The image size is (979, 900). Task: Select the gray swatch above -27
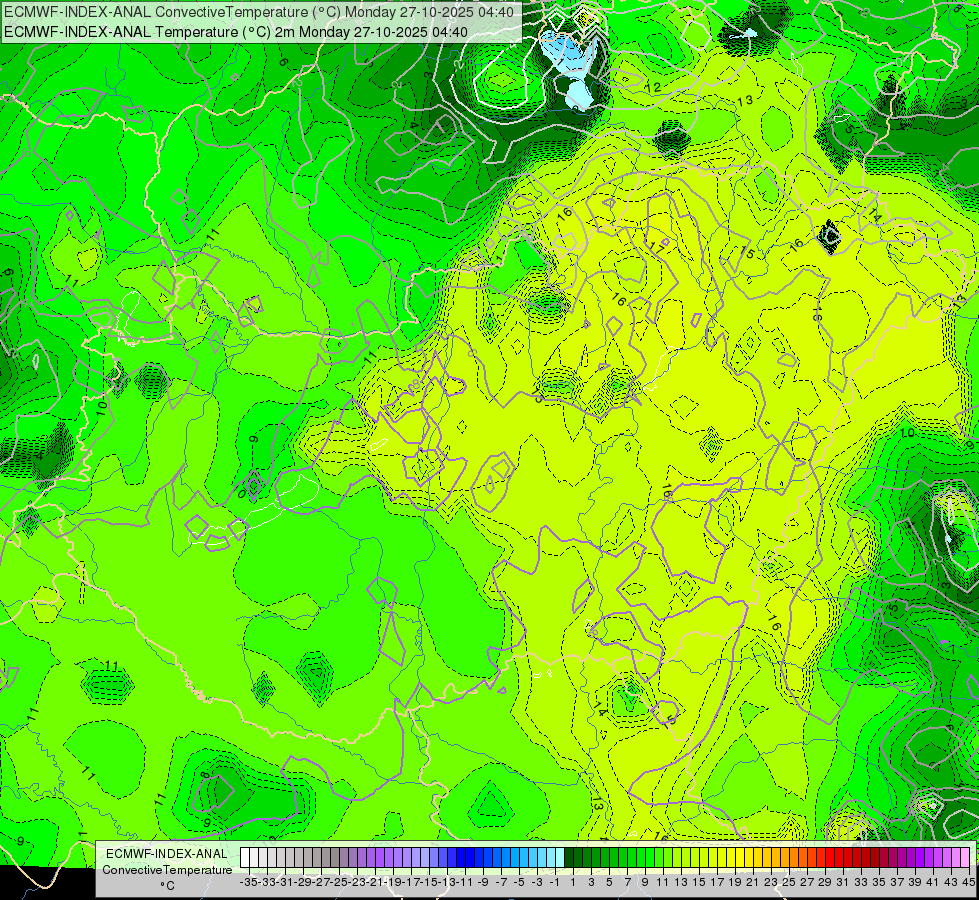(x=317, y=858)
